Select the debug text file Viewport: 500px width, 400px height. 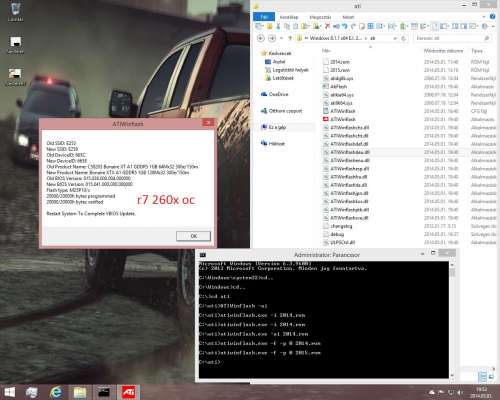[x=334, y=234]
